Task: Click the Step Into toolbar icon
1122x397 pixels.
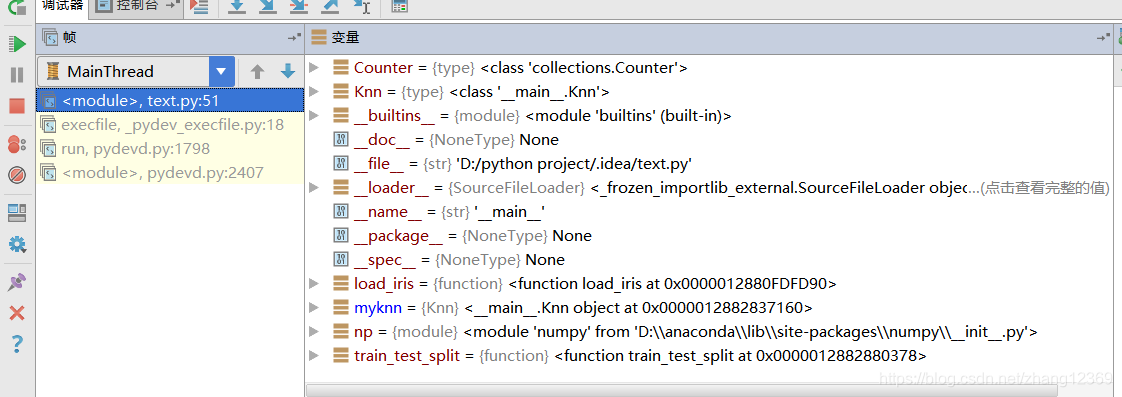Action: pyautogui.click(x=268, y=7)
